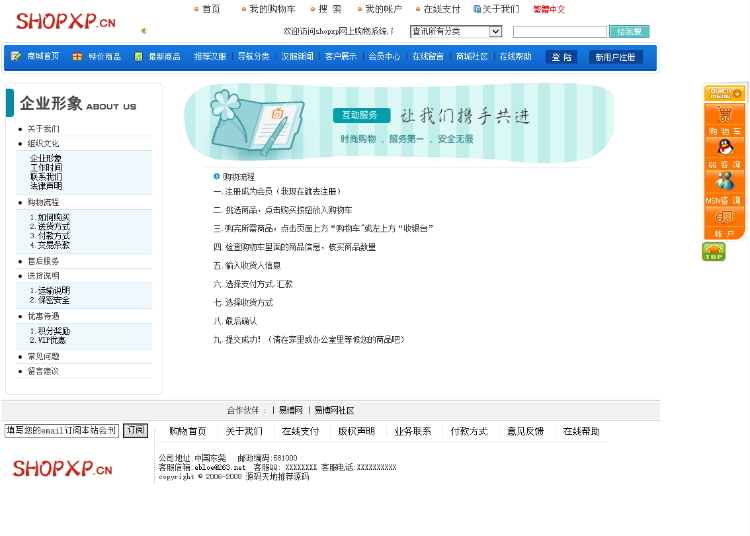
Task: Open 联系我们 sidebar sub-link
Action: (x=46, y=176)
